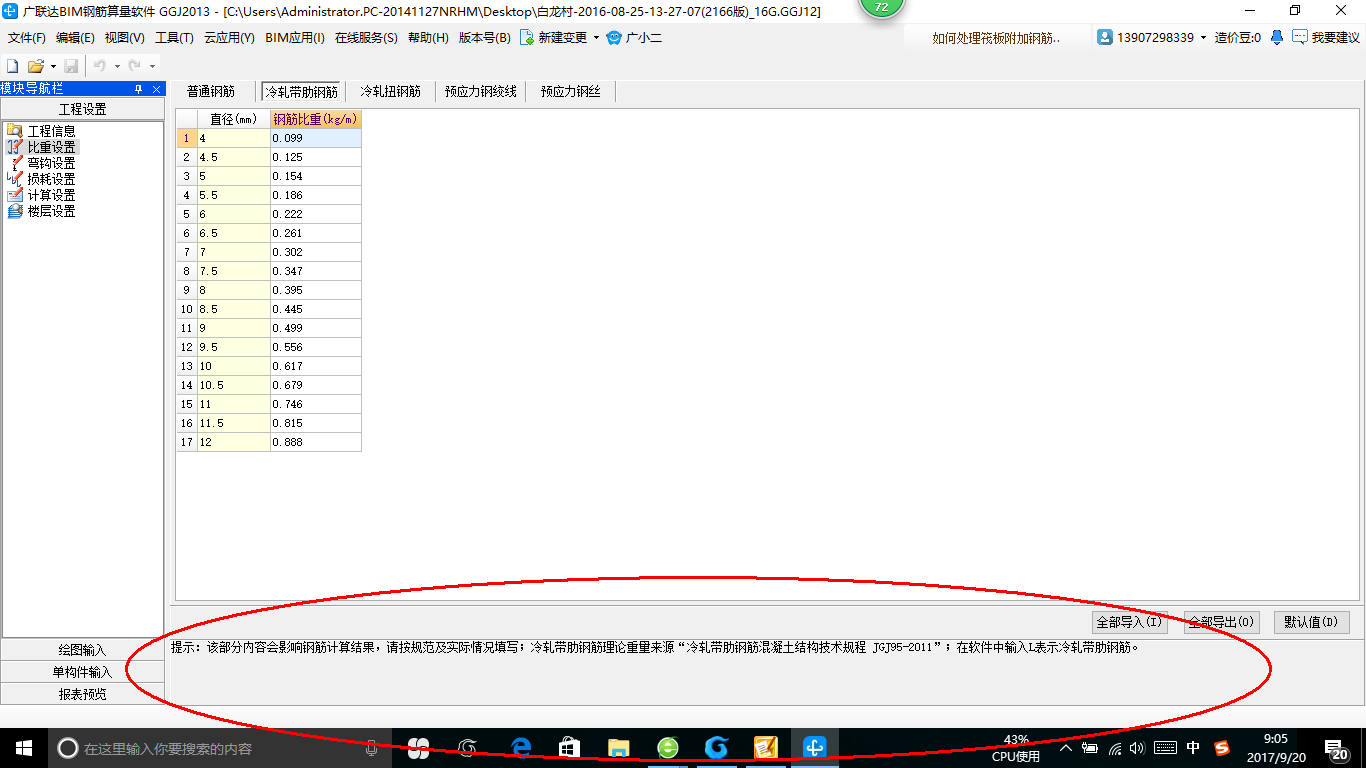
Task: Open the 编辑(E) menu
Action: [75, 38]
